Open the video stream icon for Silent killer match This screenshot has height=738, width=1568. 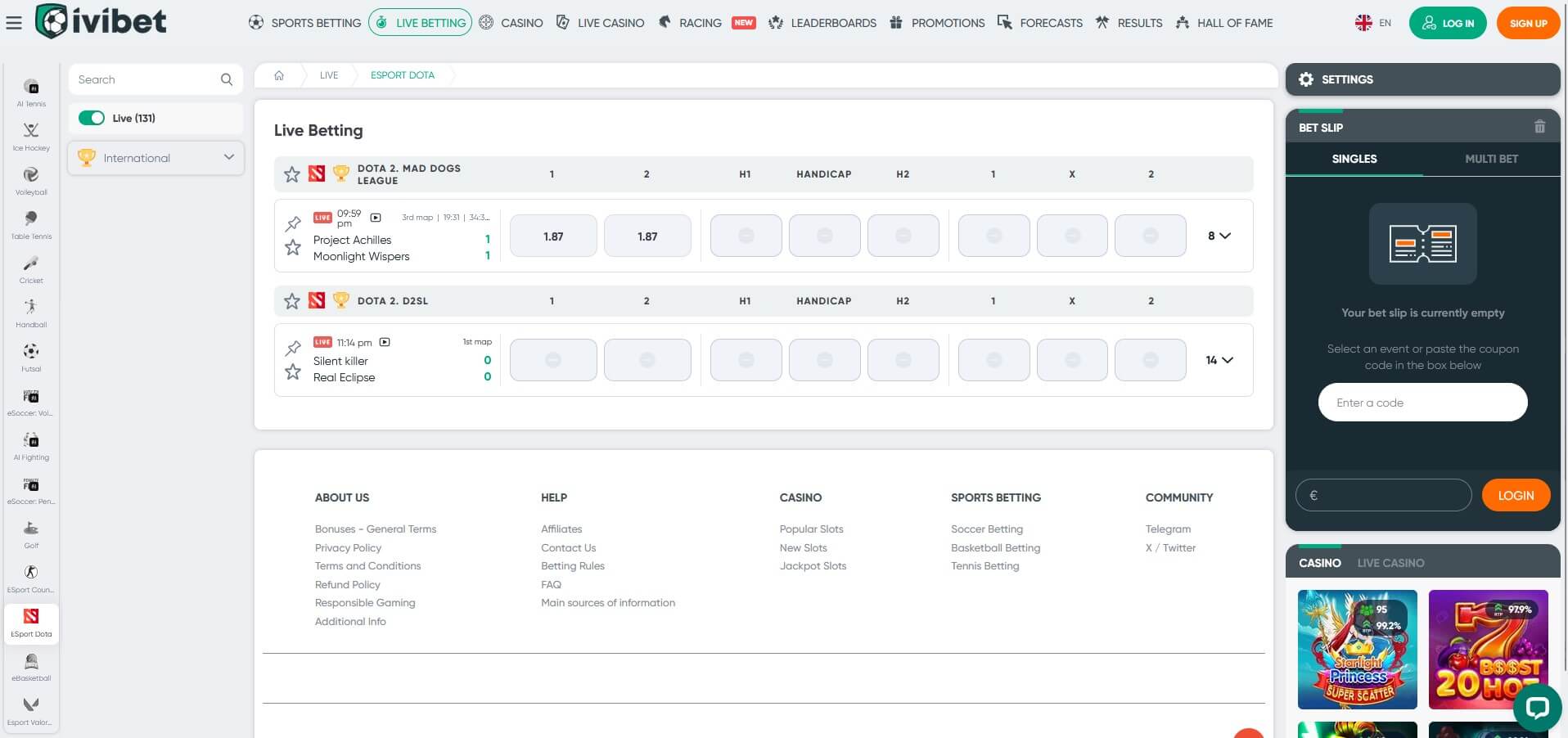tap(385, 342)
